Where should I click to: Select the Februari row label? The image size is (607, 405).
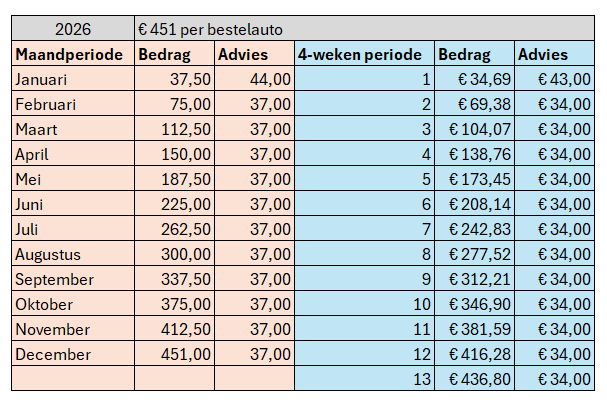(x=73, y=103)
